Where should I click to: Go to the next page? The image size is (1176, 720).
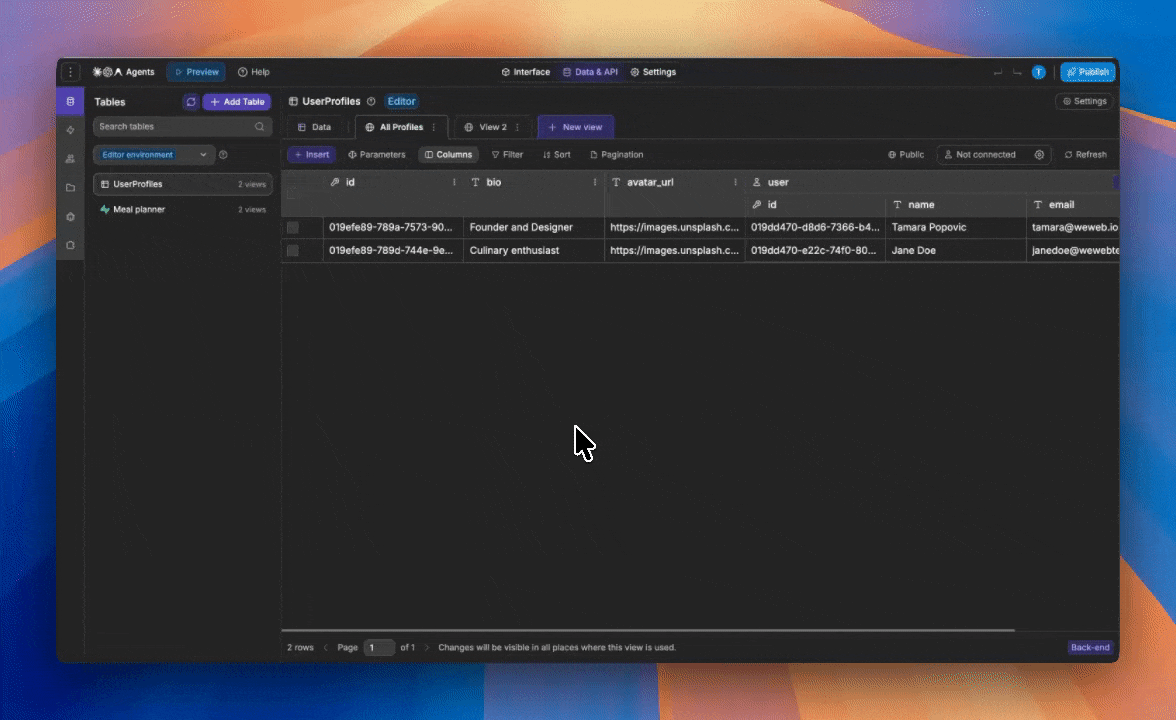pyautogui.click(x=427, y=647)
